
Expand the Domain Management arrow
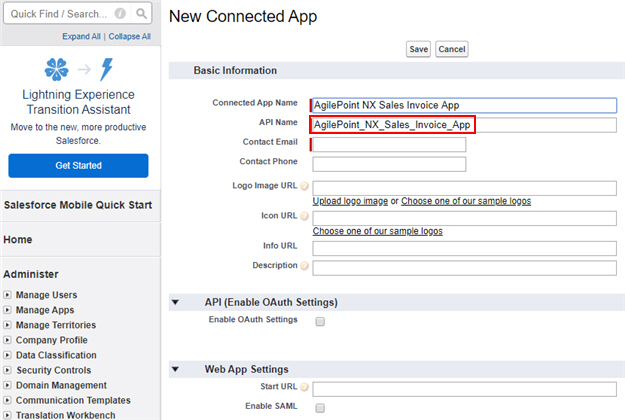pos(7,385)
